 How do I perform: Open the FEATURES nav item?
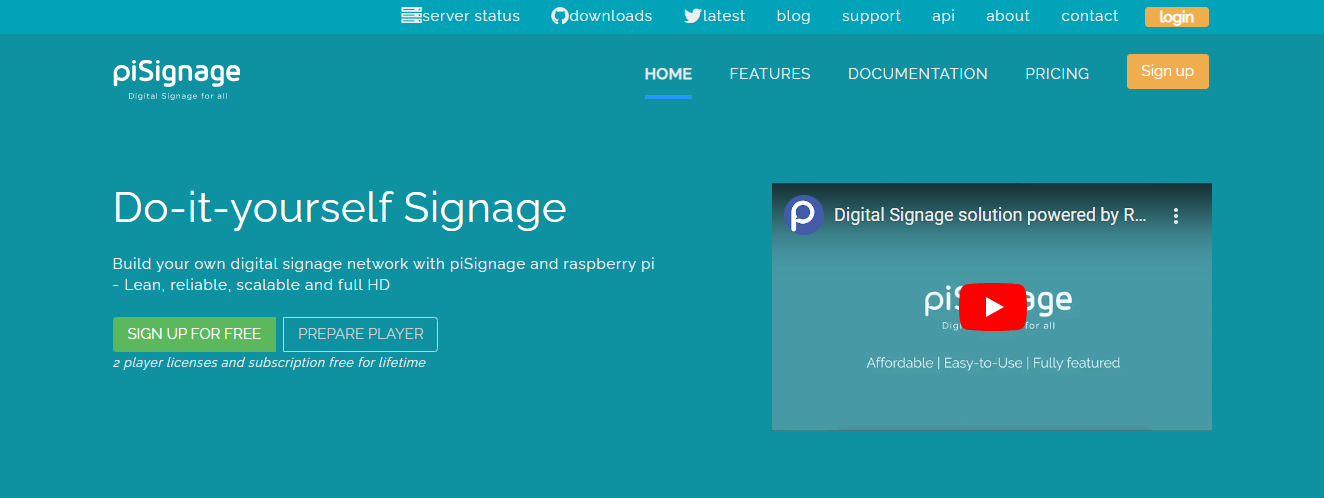(770, 74)
